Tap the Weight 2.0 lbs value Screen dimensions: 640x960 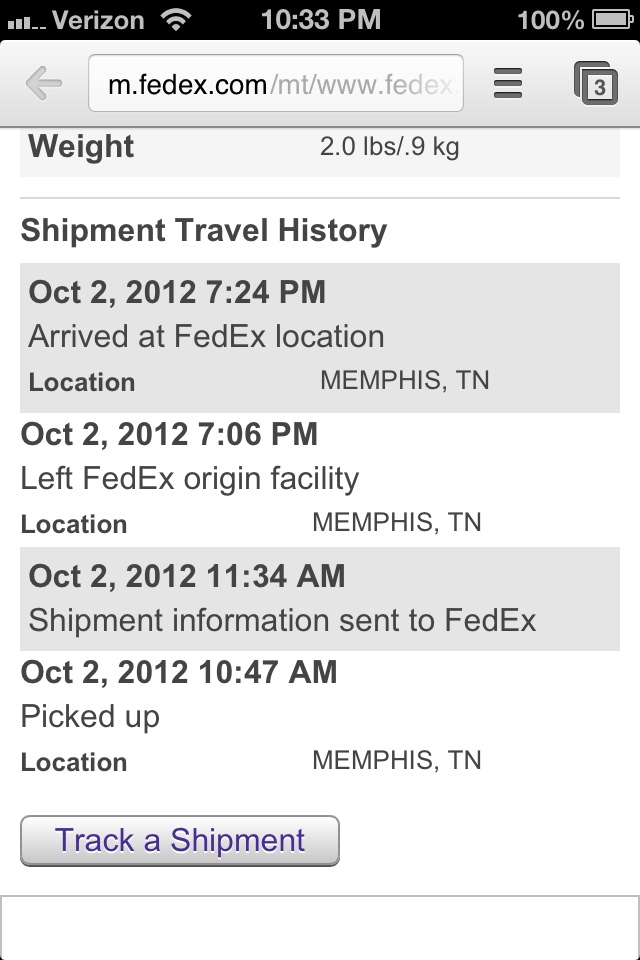tap(390, 147)
